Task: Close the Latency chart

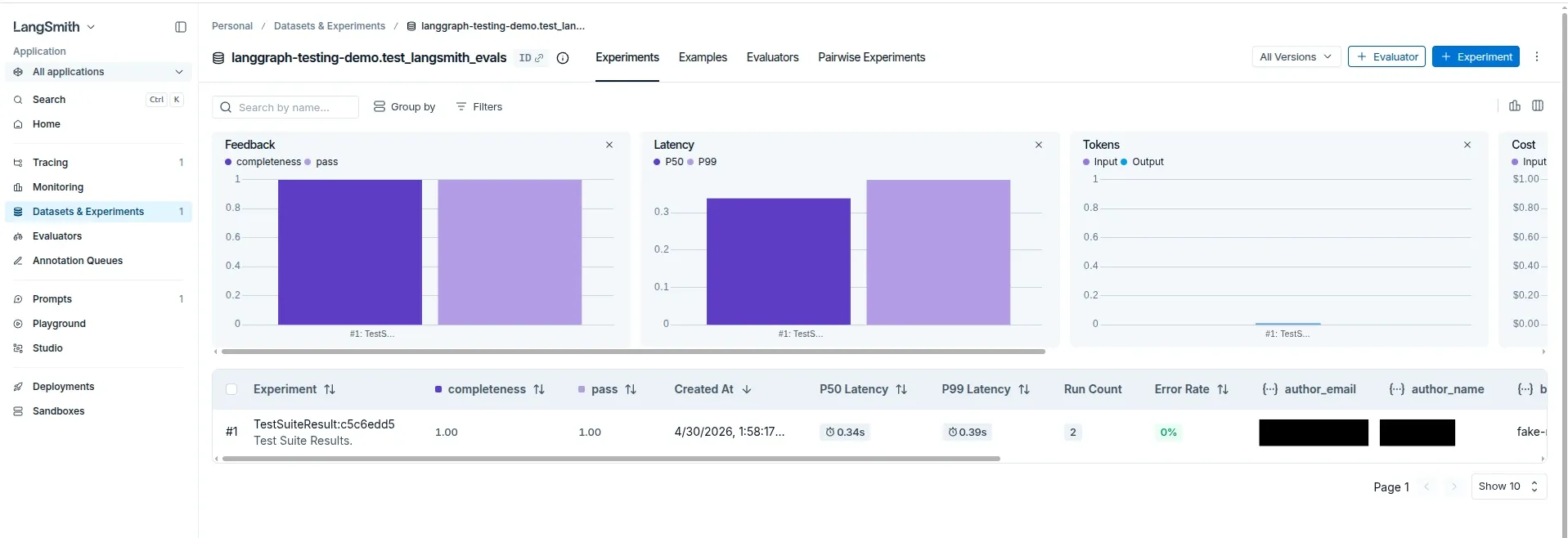Action: [1039, 145]
